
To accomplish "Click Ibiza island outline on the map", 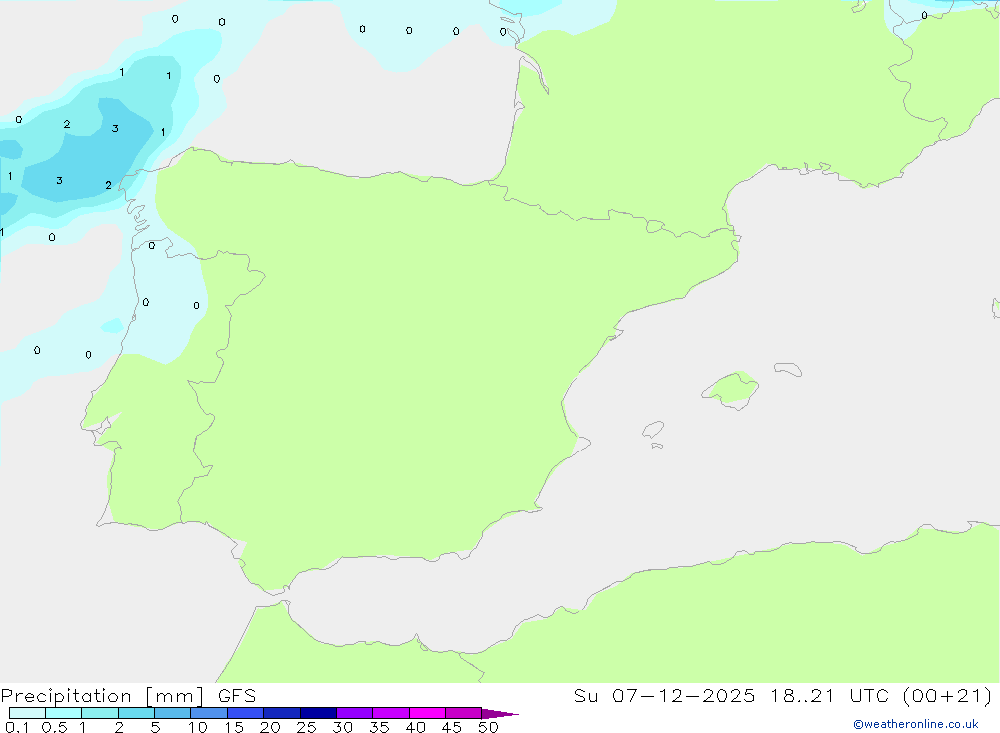I will [x=653, y=429].
